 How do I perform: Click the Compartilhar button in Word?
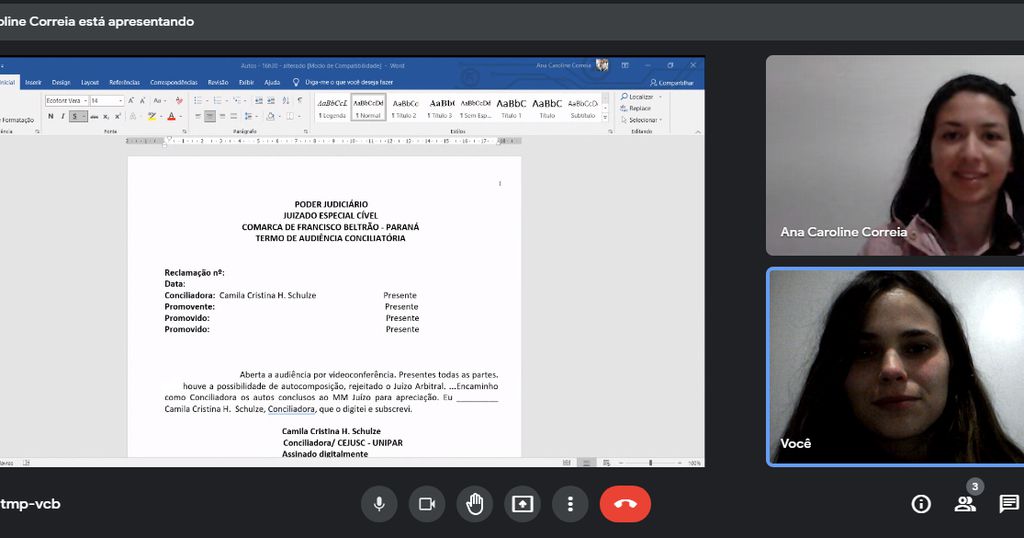click(x=672, y=83)
